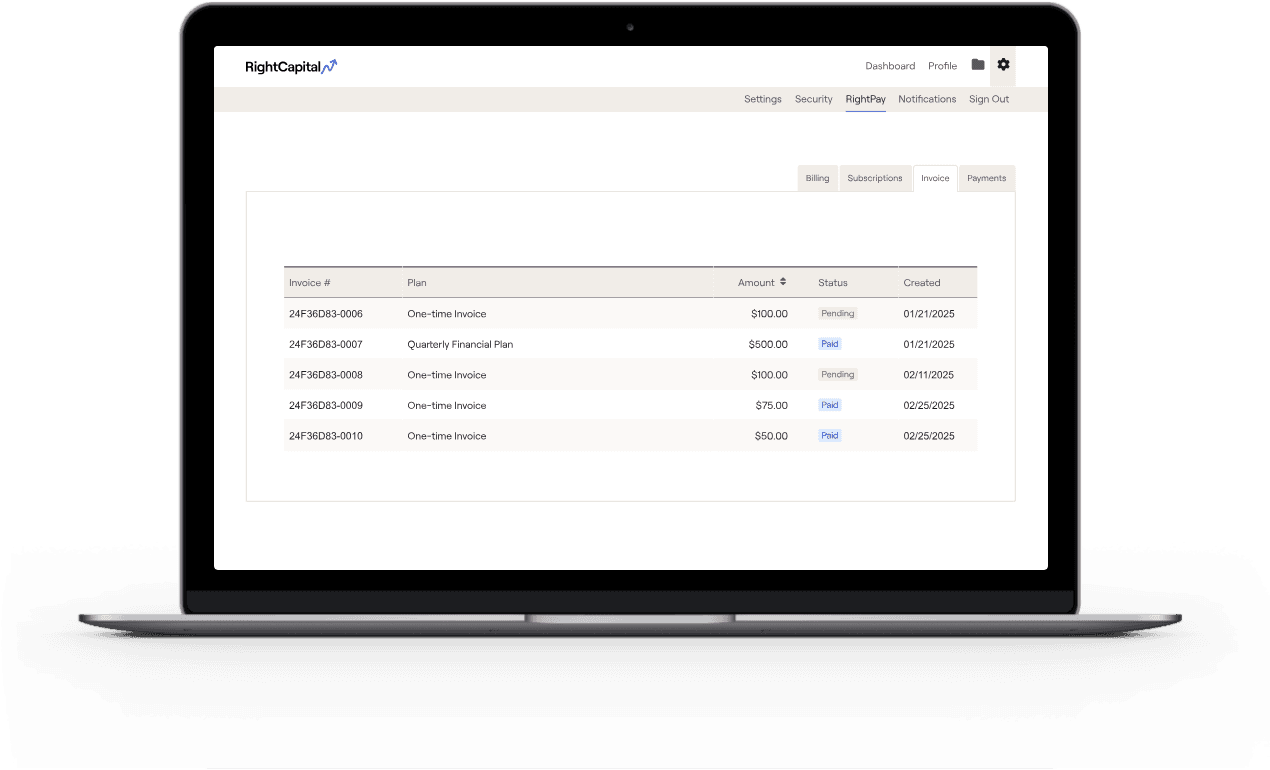Open the folder icon in header
The width and height of the screenshot is (1270, 770).
tap(978, 65)
